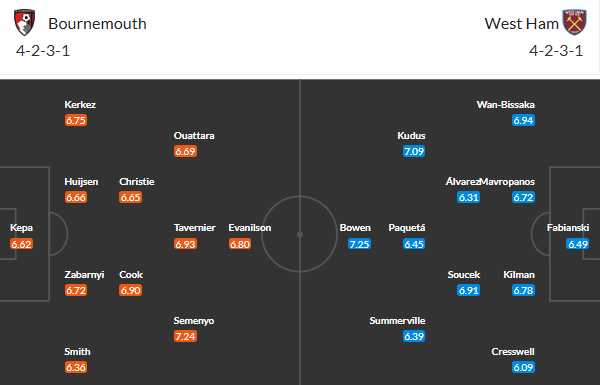
Task: Select Mavropanos player name
Action: (x=507, y=181)
